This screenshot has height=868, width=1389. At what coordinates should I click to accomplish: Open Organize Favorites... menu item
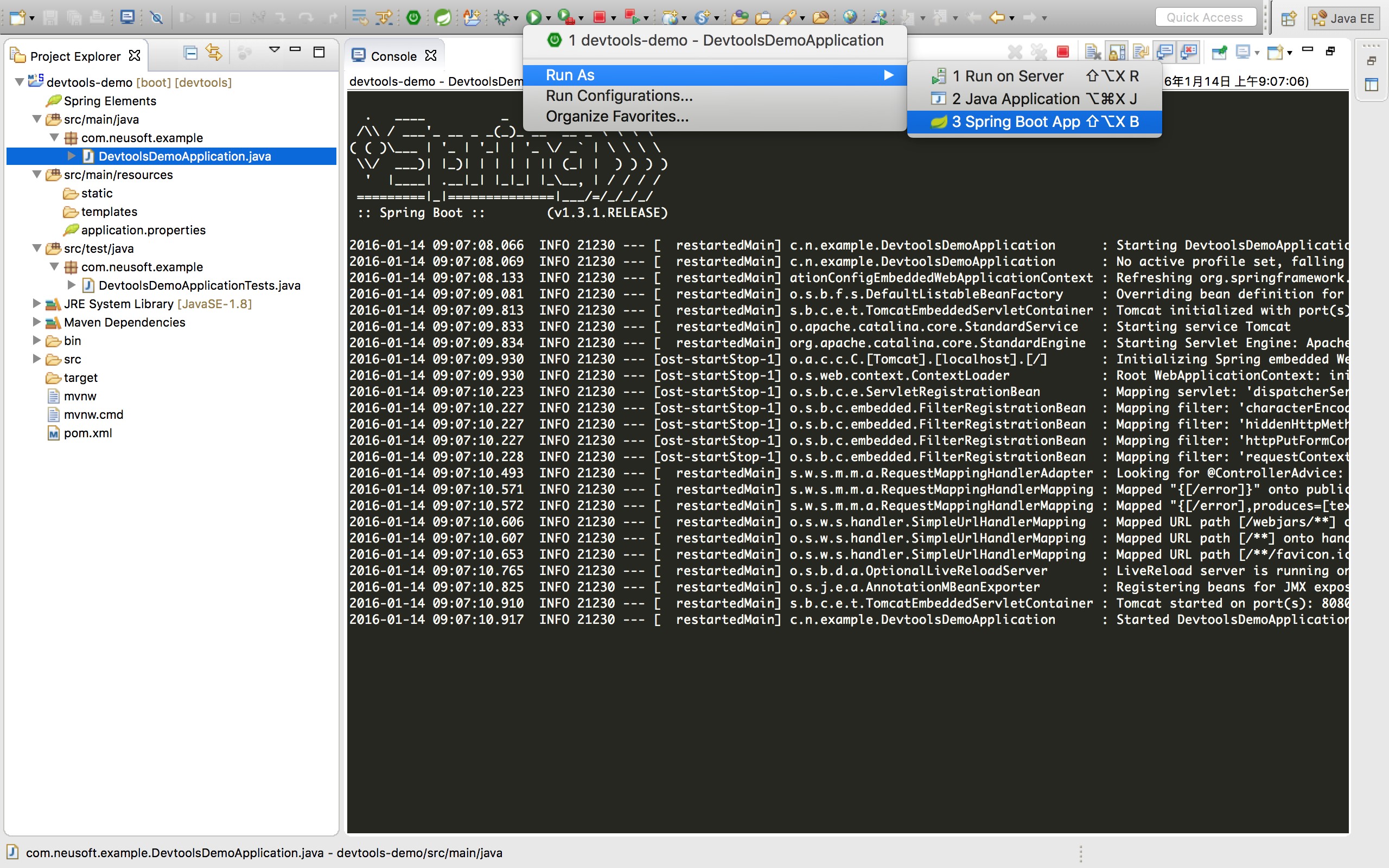715,116
